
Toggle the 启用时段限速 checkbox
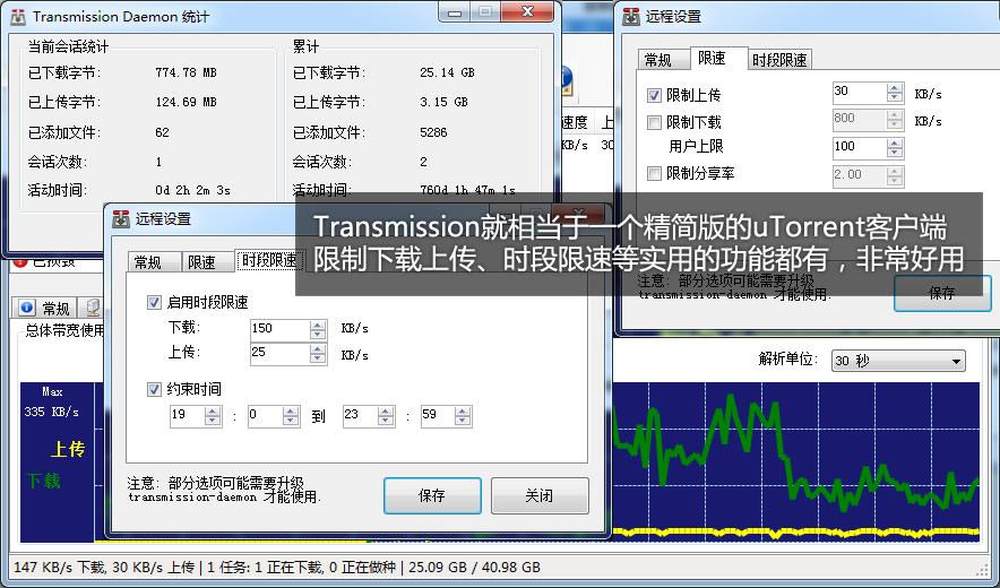point(154,302)
